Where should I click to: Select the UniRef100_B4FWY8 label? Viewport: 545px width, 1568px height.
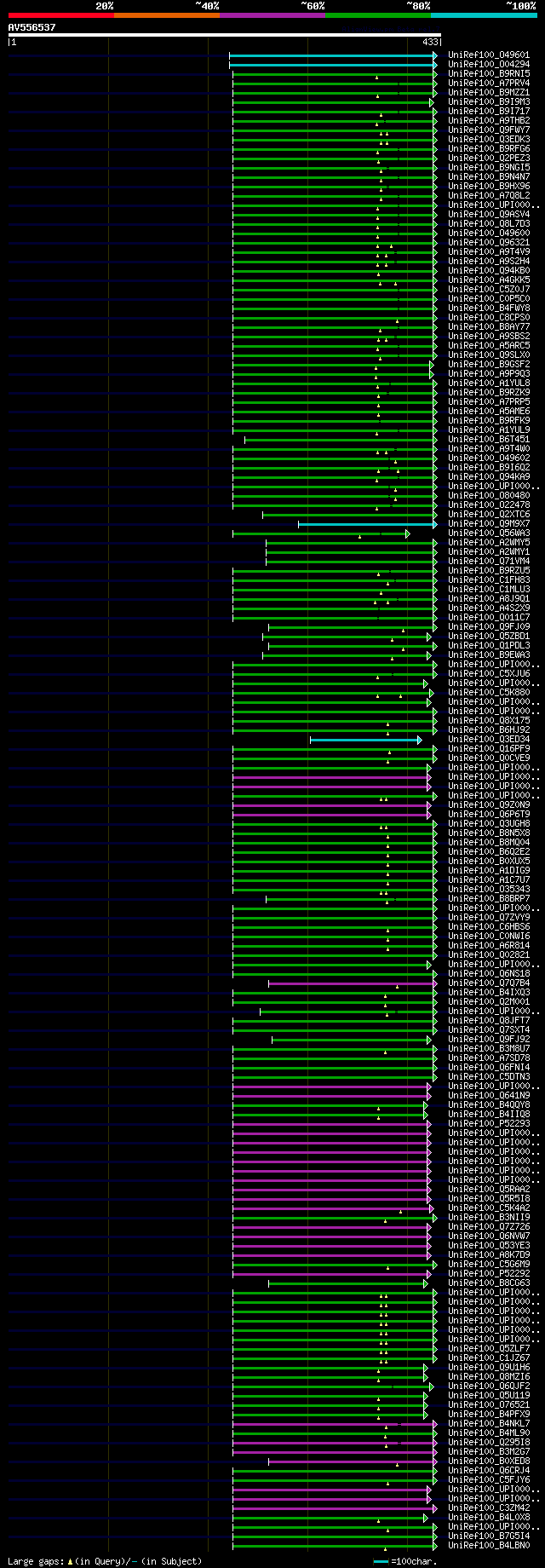[x=489, y=308]
